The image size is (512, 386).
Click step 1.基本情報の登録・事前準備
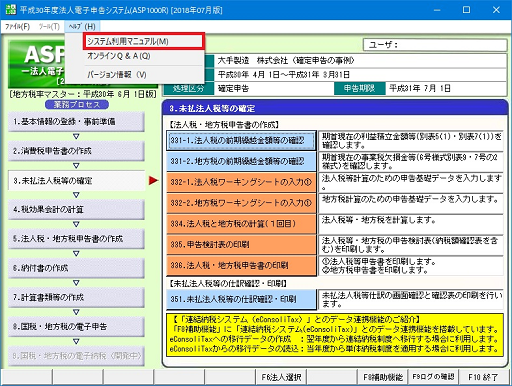click(76, 122)
